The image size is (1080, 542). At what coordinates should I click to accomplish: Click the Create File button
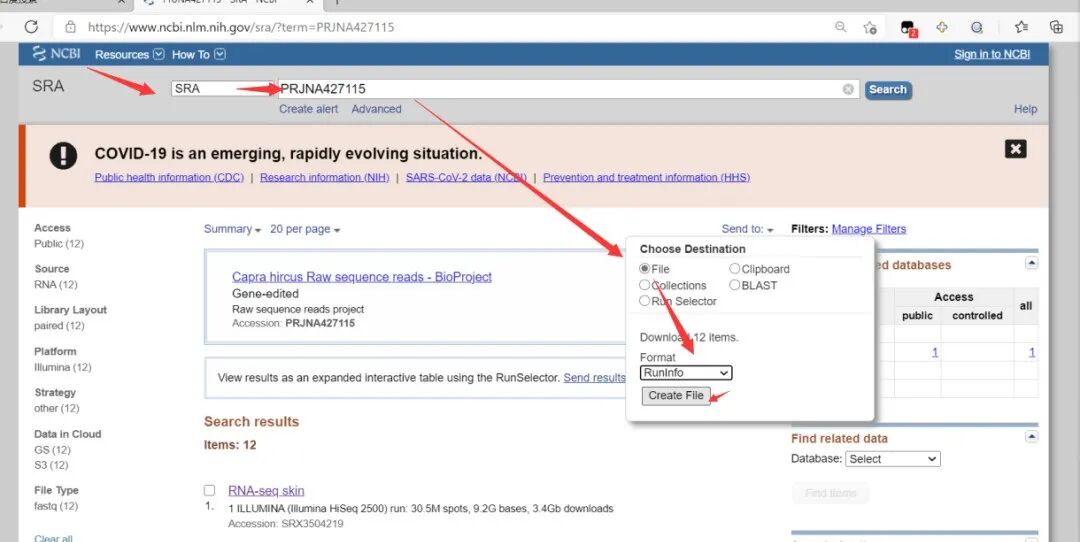[676, 395]
